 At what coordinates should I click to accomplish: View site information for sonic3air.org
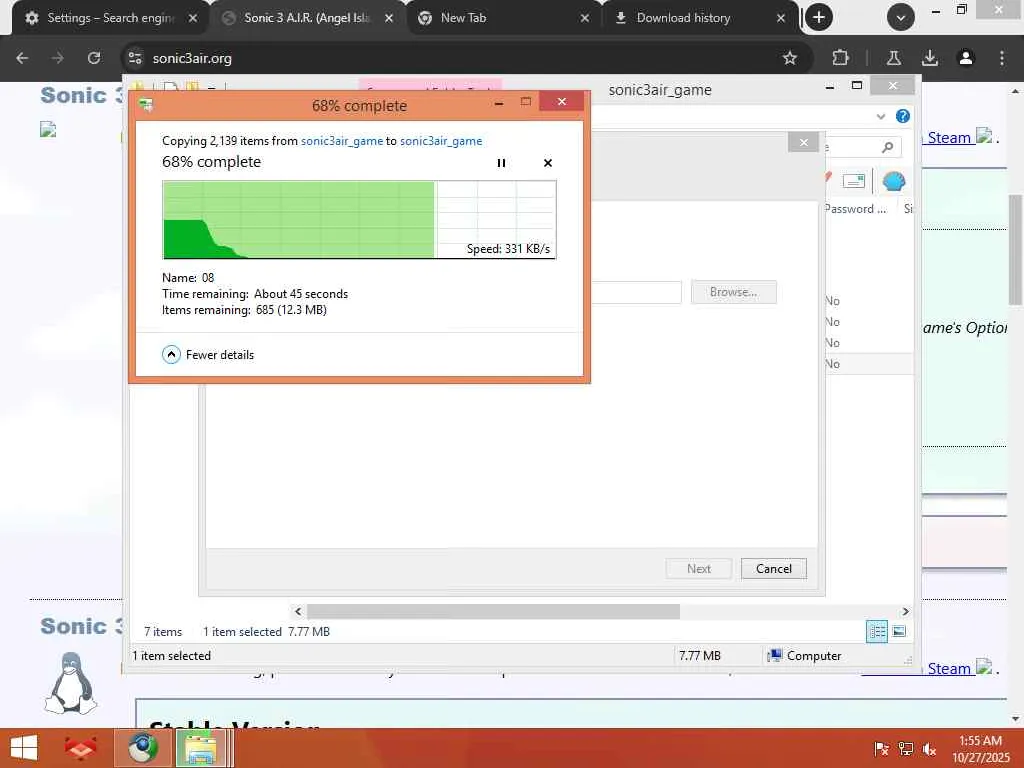click(135, 58)
